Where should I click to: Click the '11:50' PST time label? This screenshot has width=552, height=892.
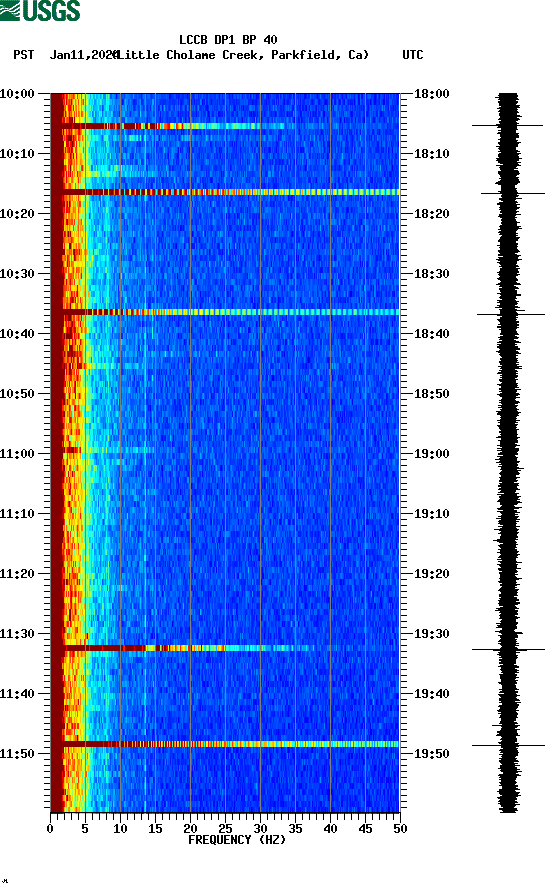coord(17,754)
